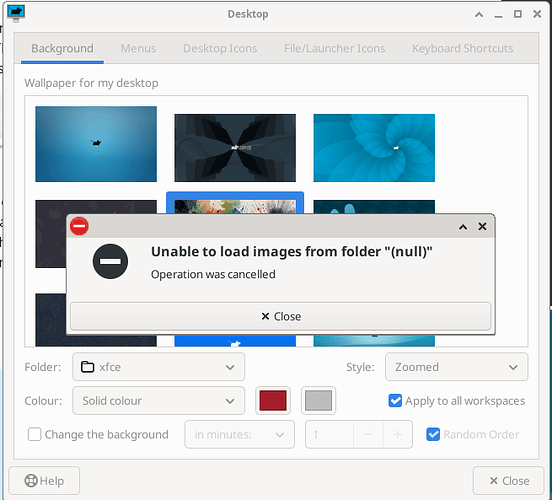Roll up the Desktop window with arrow

(x=479, y=14)
